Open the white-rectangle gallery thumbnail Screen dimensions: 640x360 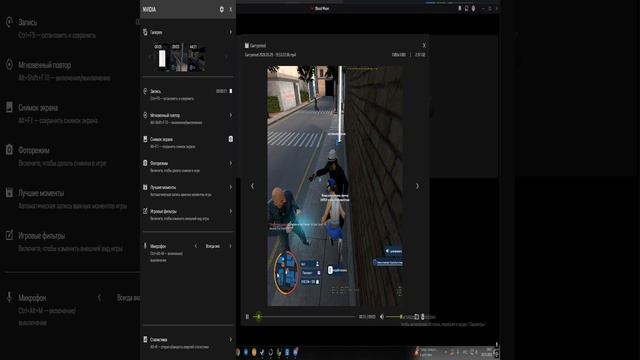click(162, 57)
